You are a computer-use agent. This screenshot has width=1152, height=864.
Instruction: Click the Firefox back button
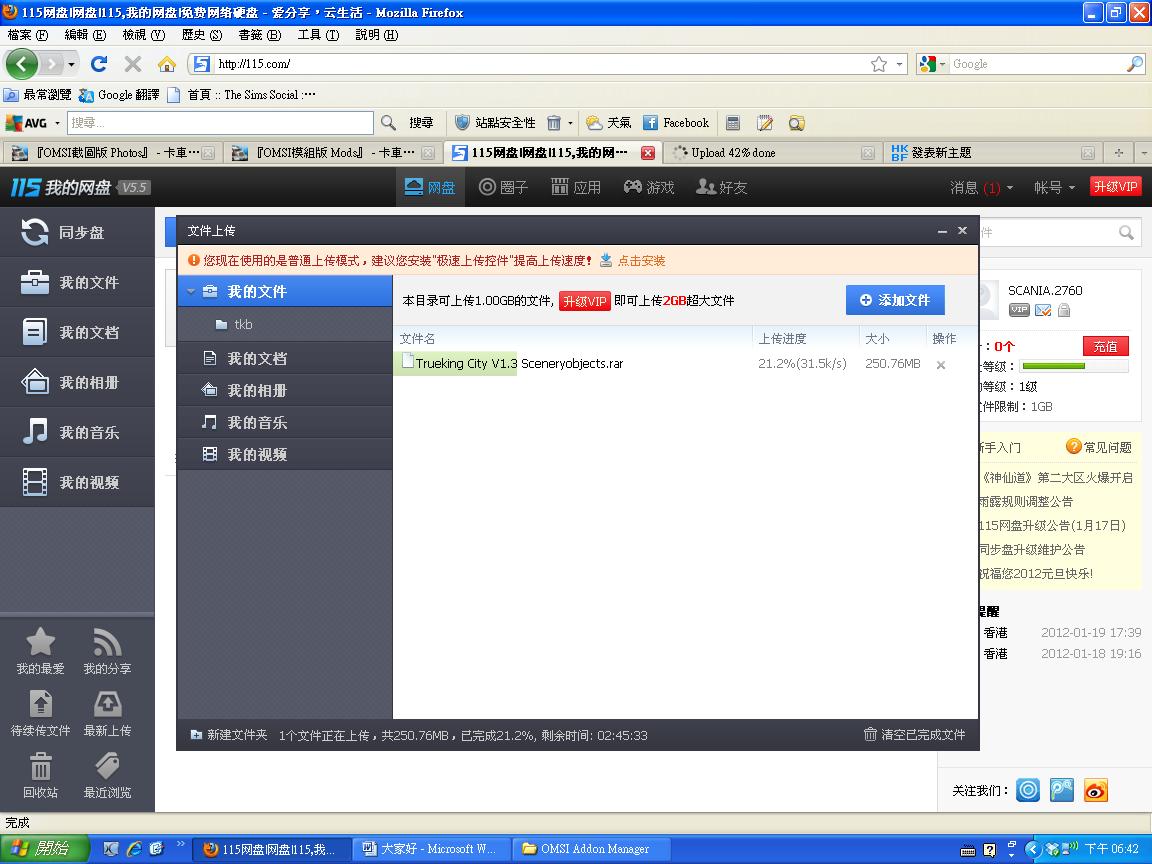(x=21, y=65)
